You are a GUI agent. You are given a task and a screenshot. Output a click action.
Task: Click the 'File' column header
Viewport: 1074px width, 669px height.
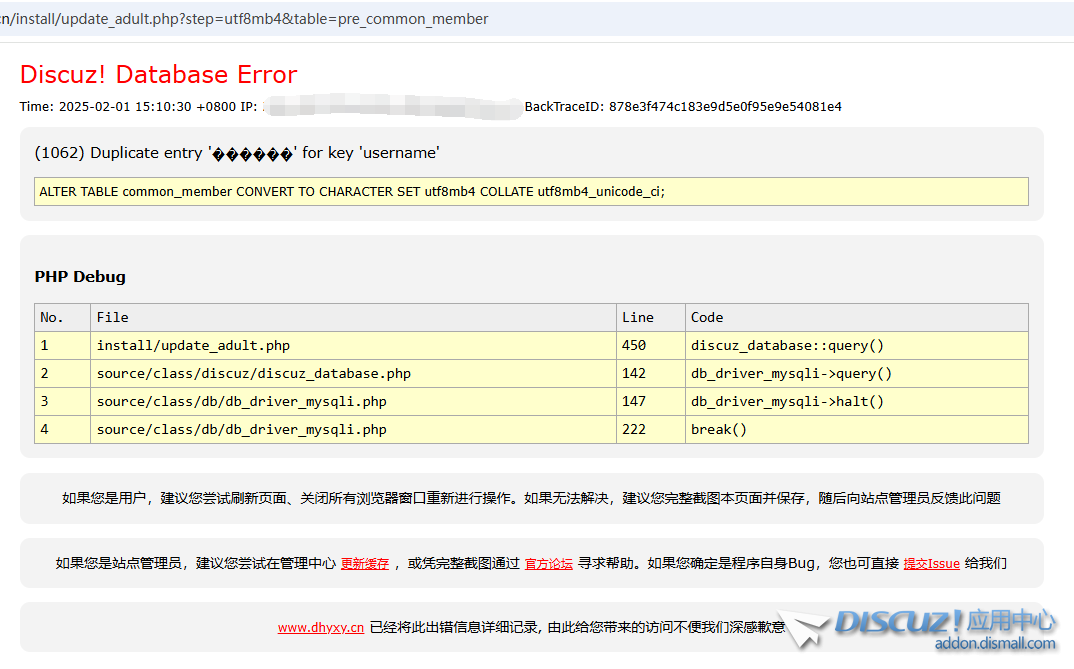tap(112, 317)
